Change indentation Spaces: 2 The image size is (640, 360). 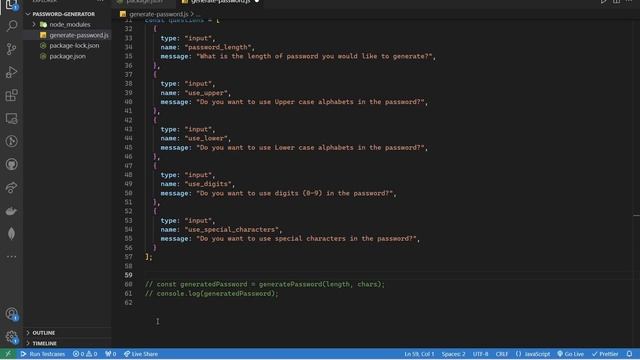(x=453, y=354)
